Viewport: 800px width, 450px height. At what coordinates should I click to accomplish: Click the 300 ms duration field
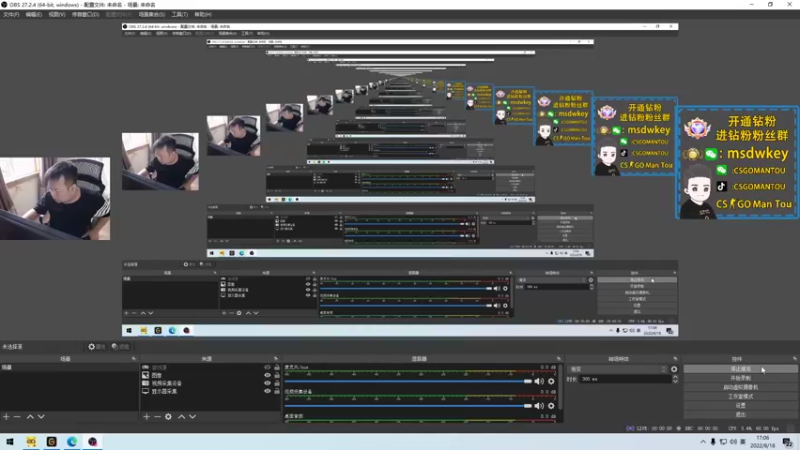click(x=626, y=379)
